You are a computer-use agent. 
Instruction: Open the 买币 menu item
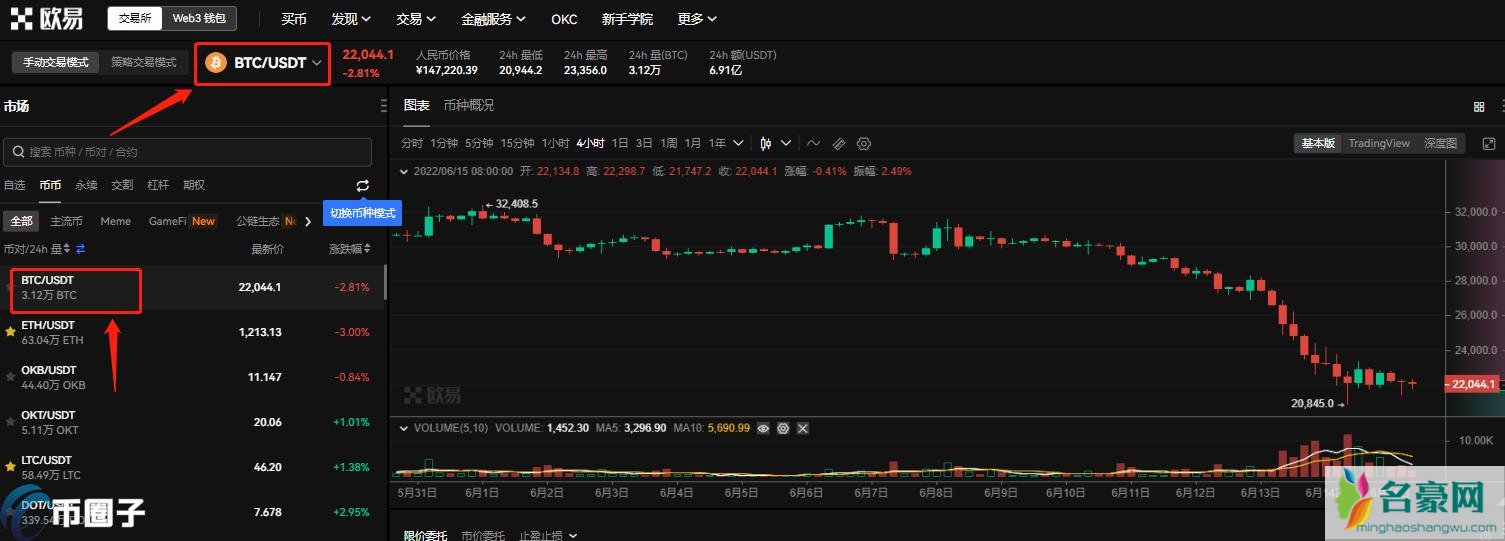click(294, 19)
